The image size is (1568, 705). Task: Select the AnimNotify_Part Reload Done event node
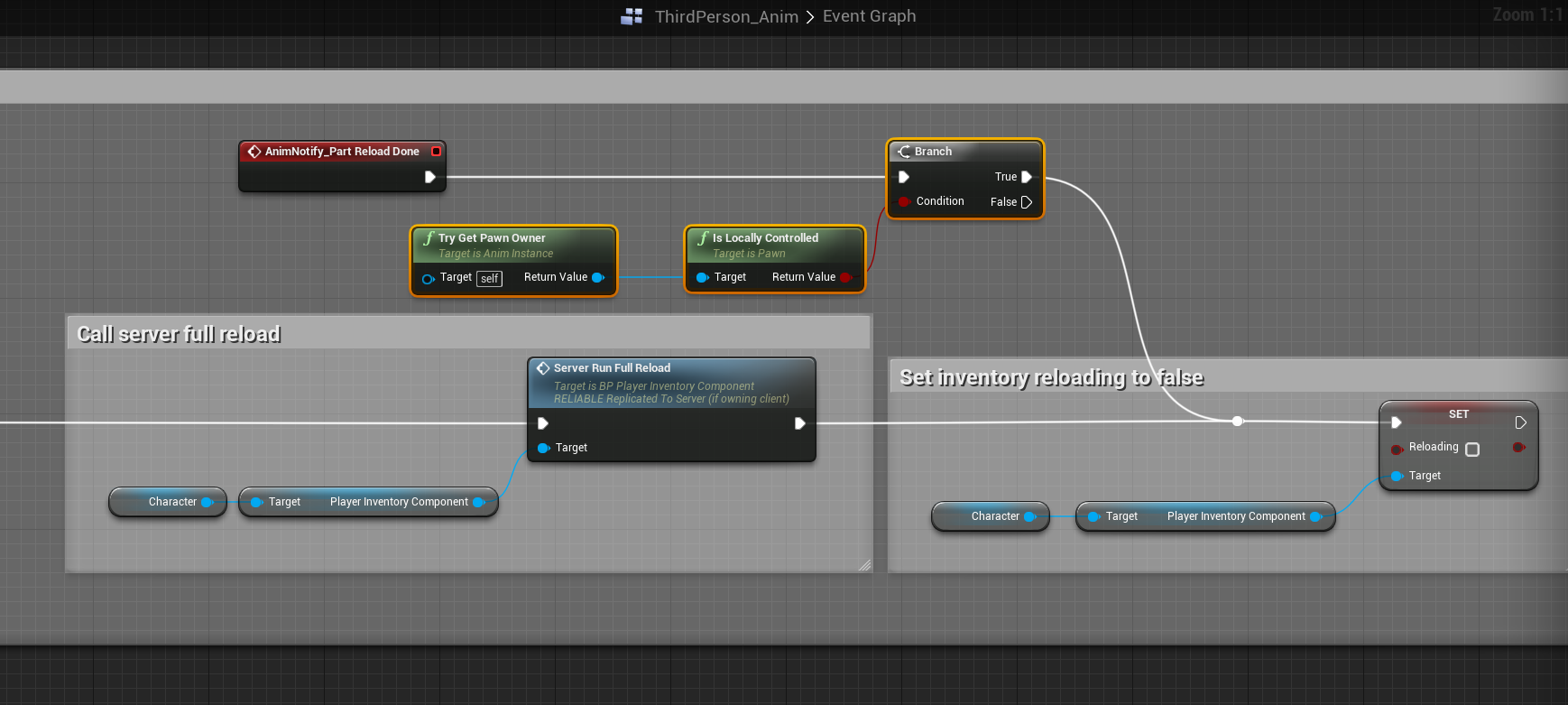(342, 152)
